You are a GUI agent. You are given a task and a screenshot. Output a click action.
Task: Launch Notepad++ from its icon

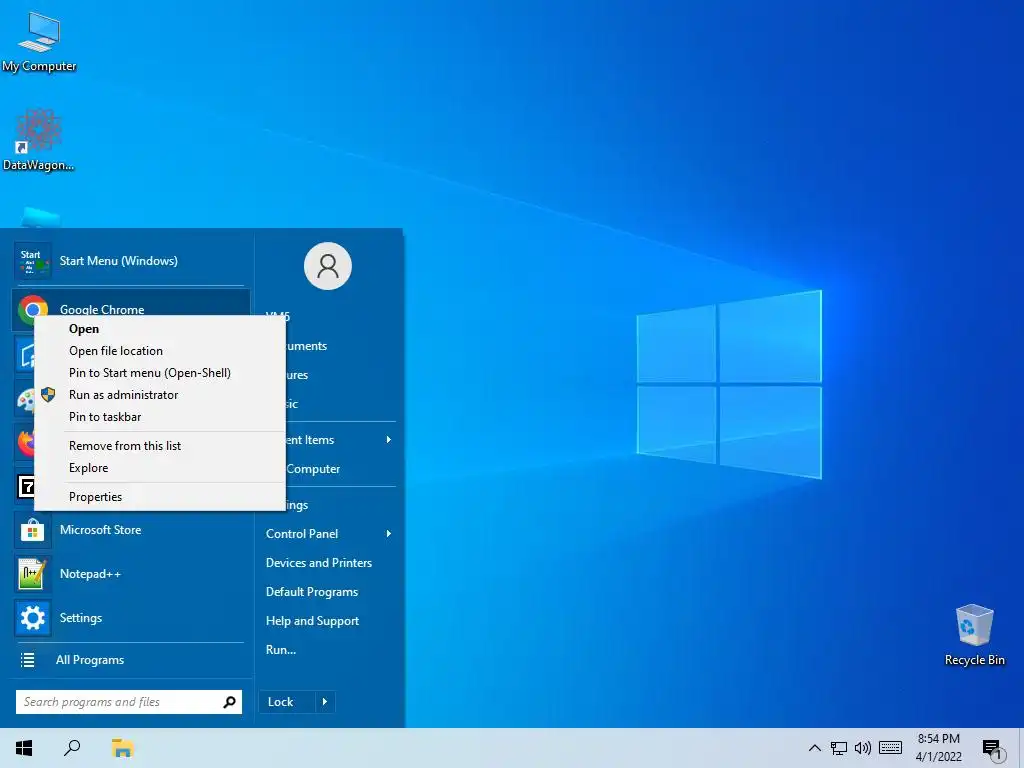pyautogui.click(x=33, y=574)
